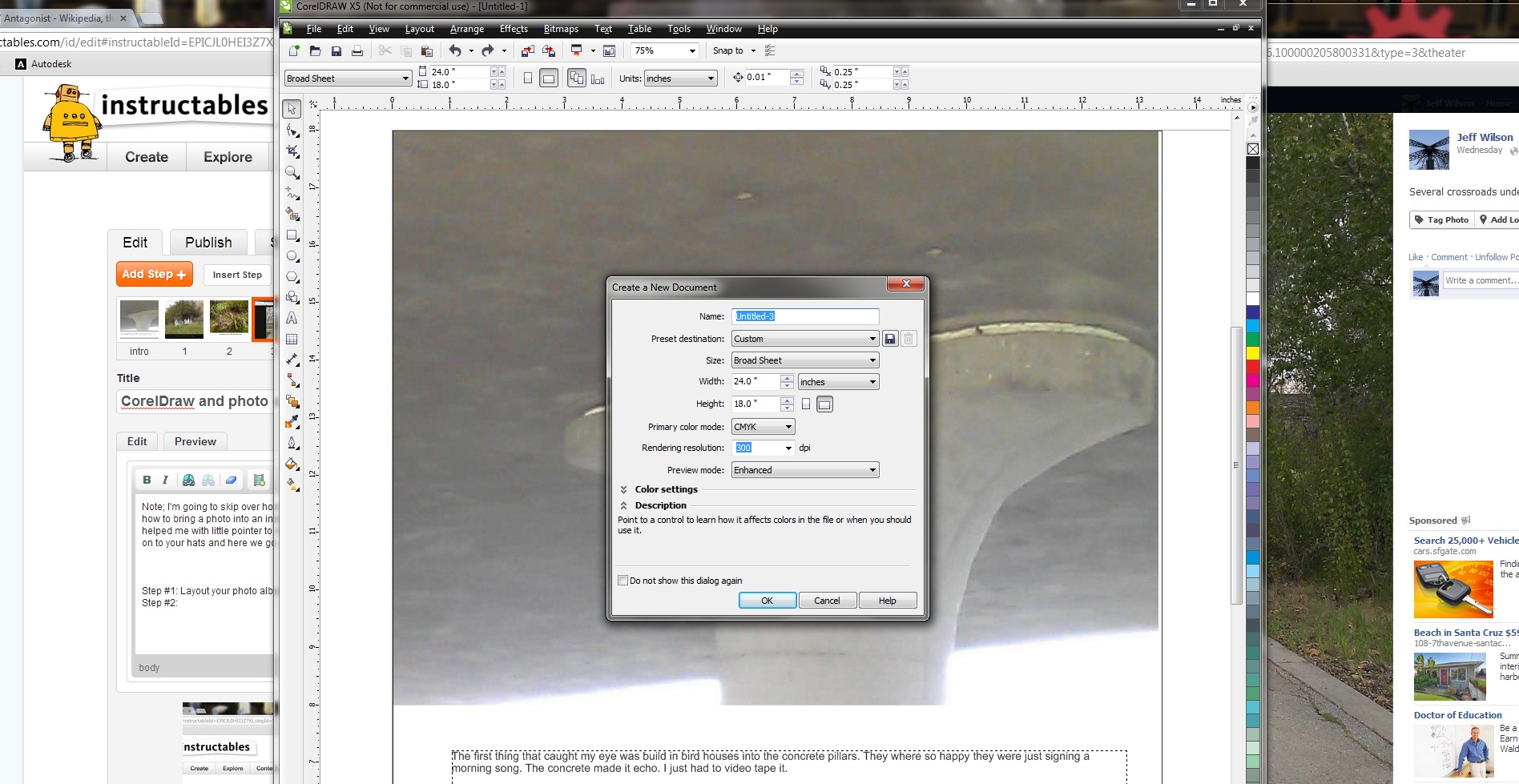This screenshot has height=784, width=1519.
Task: Click Add Step on Instructables page
Action: (155, 274)
